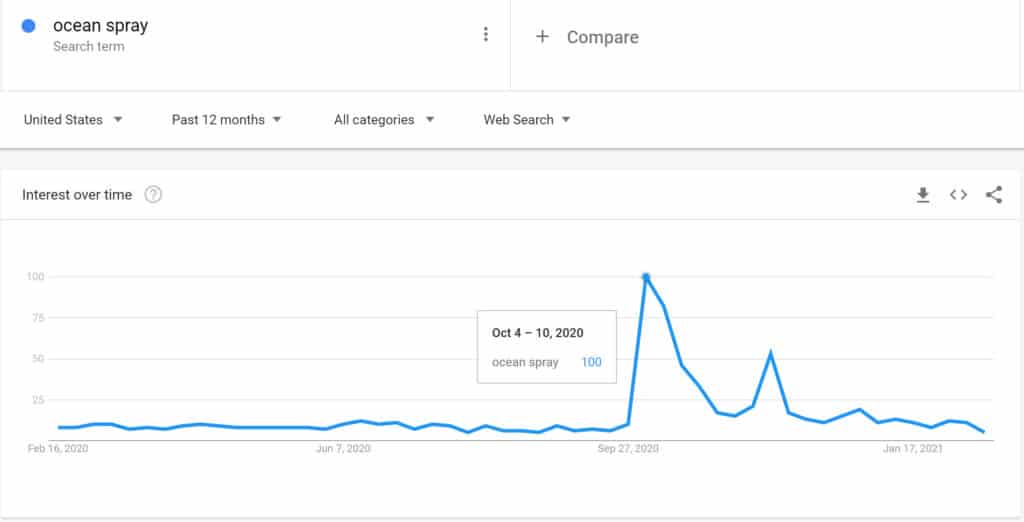Click the Sep 27, 2020 axis label
The width and height of the screenshot is (1024, 522).
pos(628,449)
